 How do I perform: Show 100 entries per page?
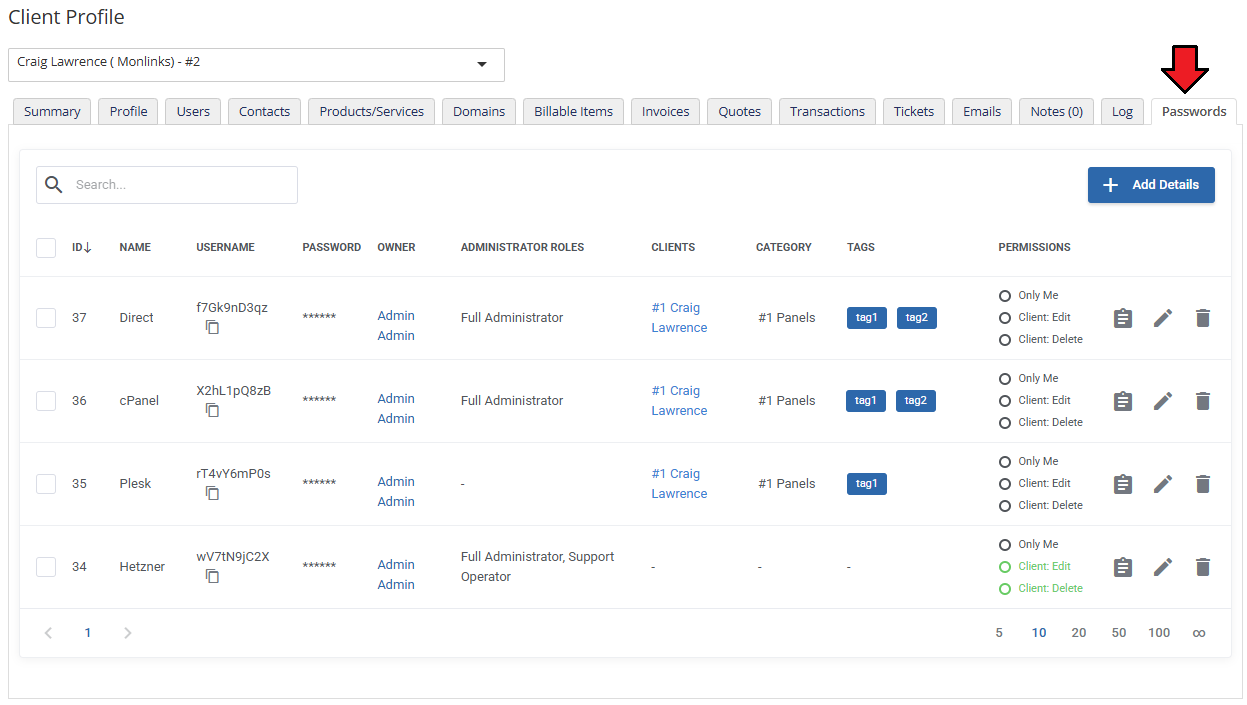1159,633
